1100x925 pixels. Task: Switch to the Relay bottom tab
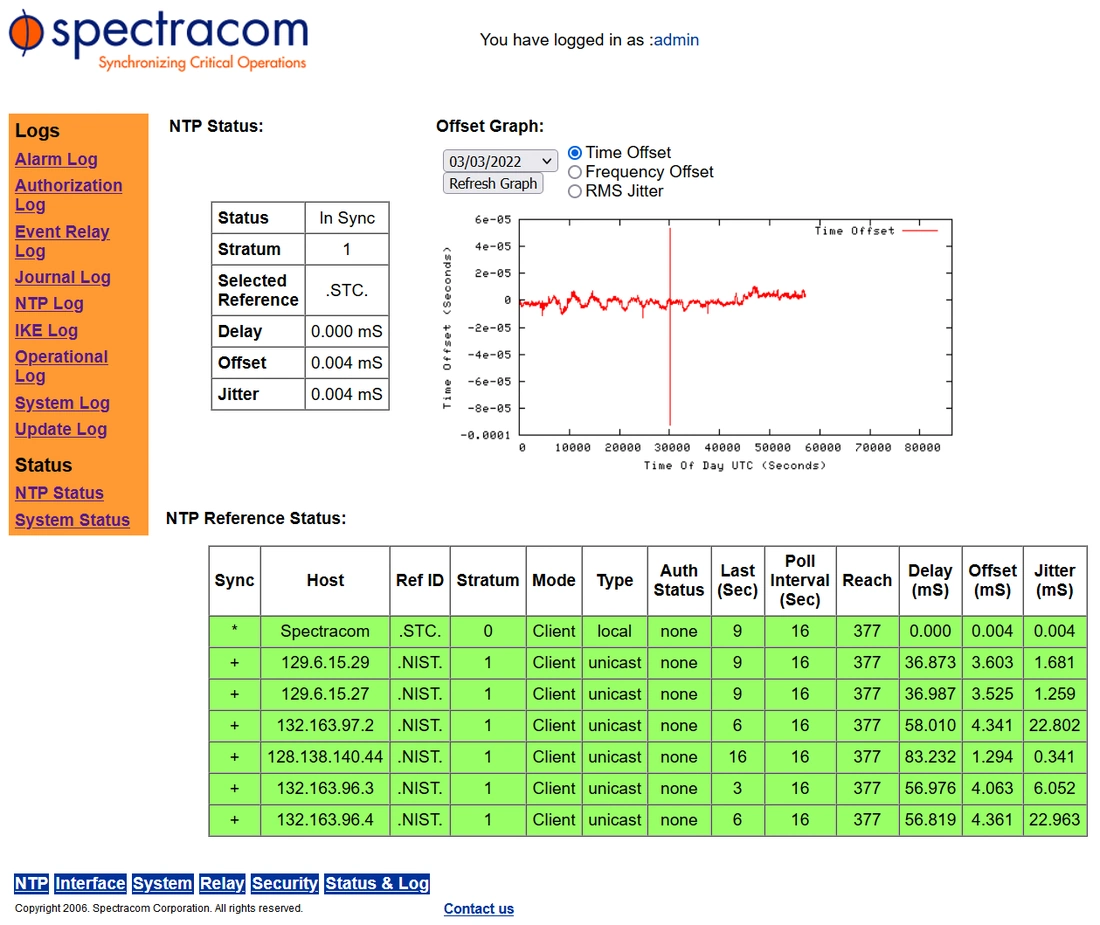tap(222, 884)
